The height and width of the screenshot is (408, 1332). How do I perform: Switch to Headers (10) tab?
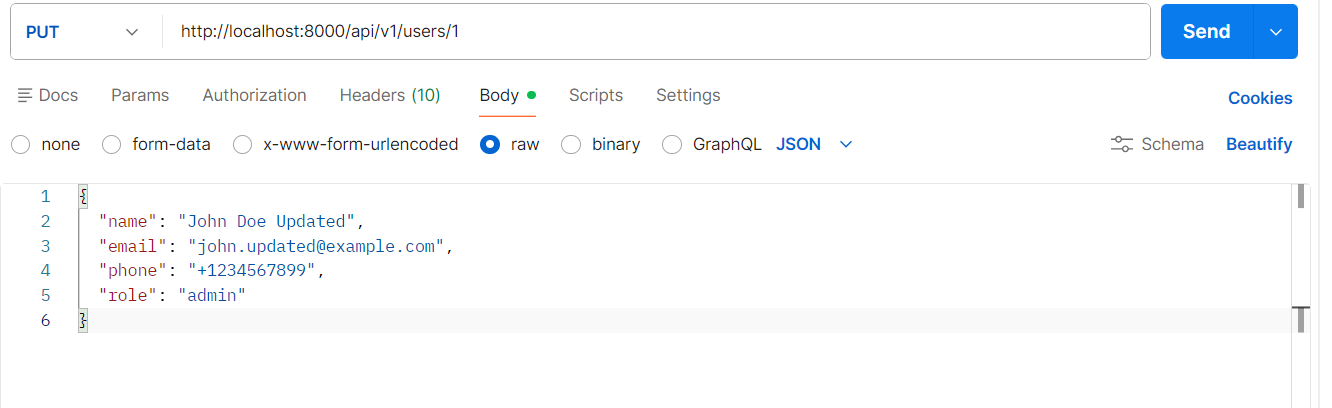pyautogui.click(x=390, y=96)
